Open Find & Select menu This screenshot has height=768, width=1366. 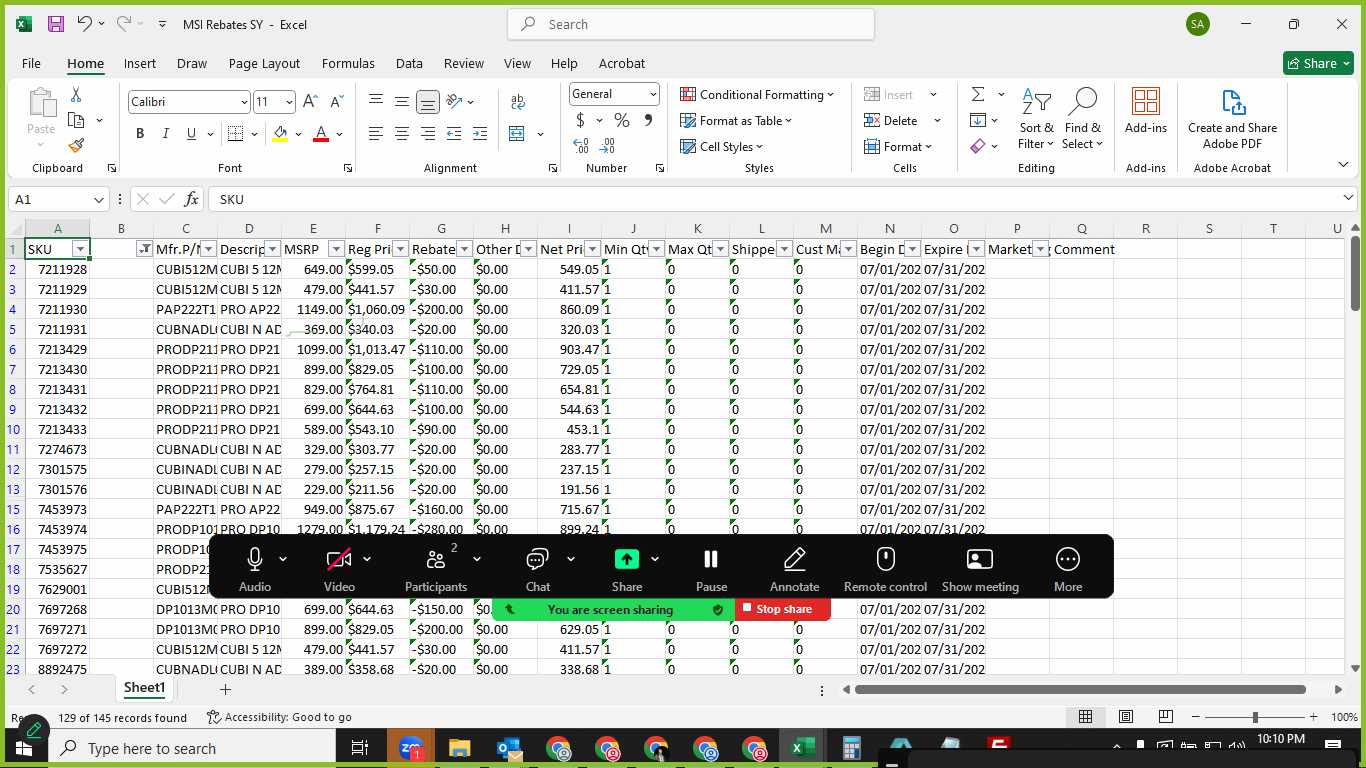coord(1083,120)
